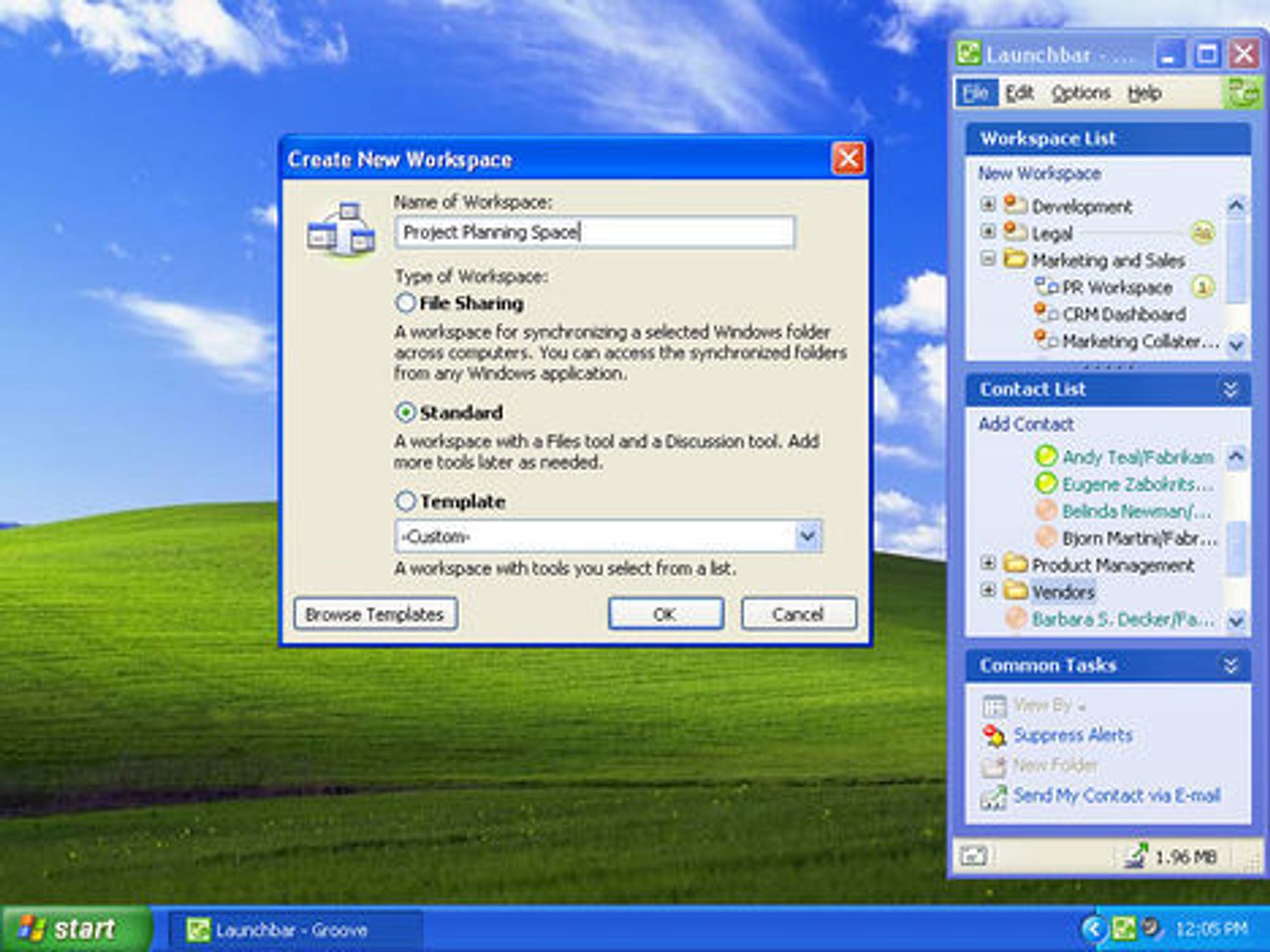The image size is (1270, 952).
Task: Click the New Workspace link
Action: 1039,173
